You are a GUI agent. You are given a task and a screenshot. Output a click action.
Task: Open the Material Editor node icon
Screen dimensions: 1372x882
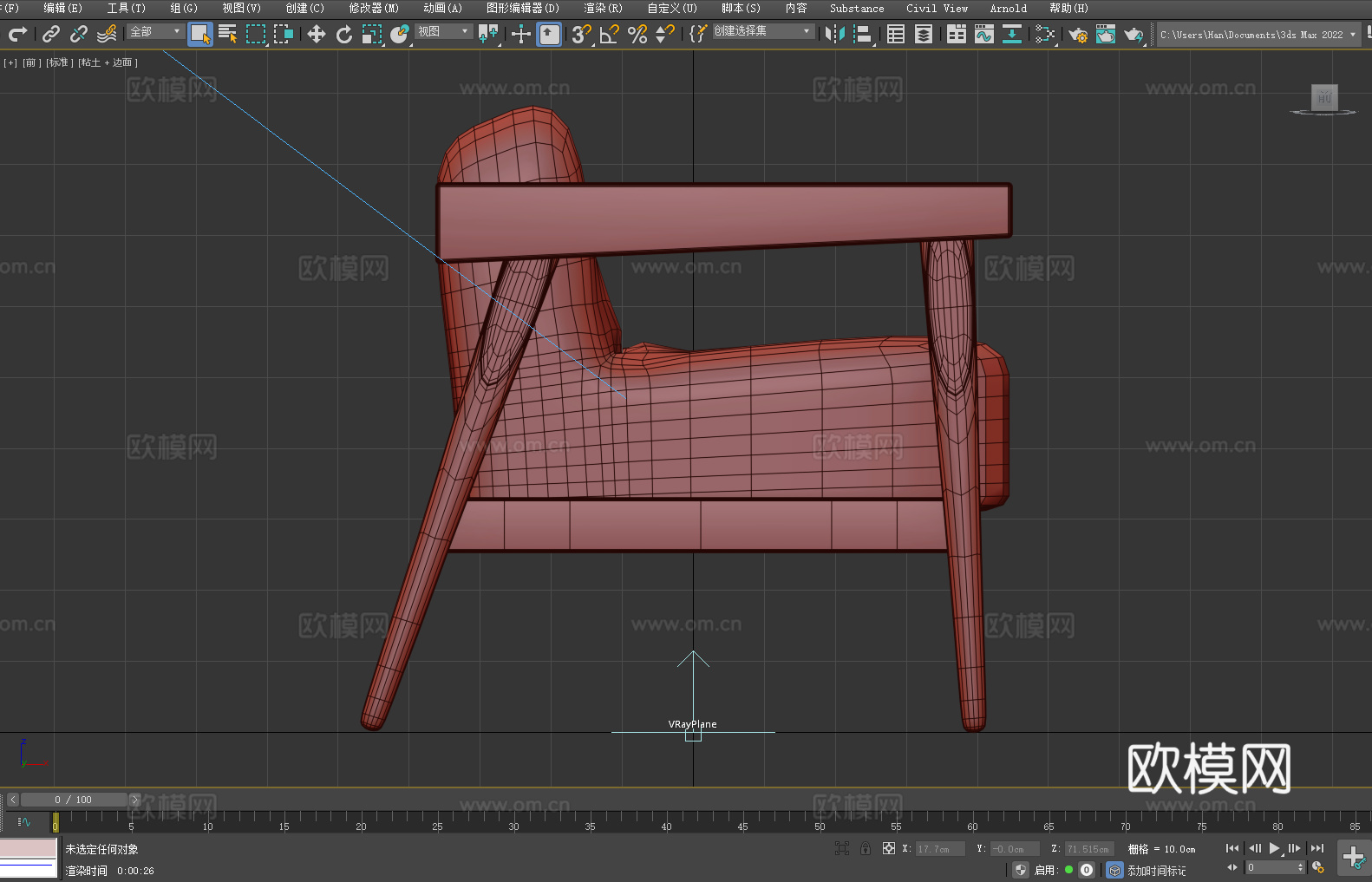[1045, 34]
